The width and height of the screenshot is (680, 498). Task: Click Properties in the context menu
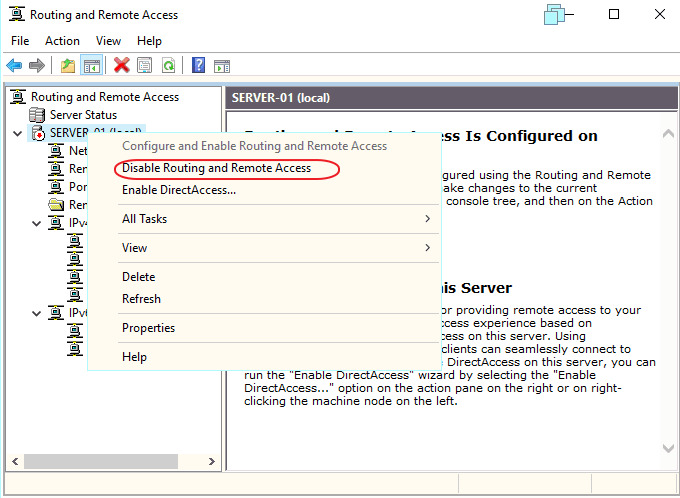148,328
